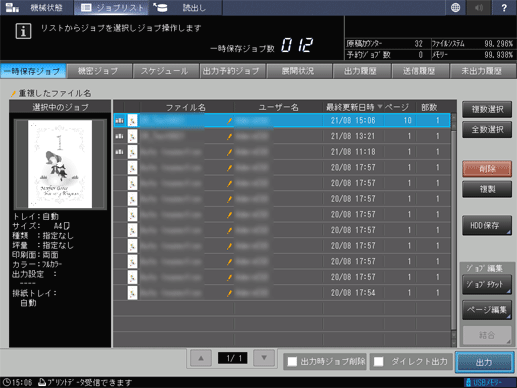Open the 出力履歴 tab

[361, 71]
